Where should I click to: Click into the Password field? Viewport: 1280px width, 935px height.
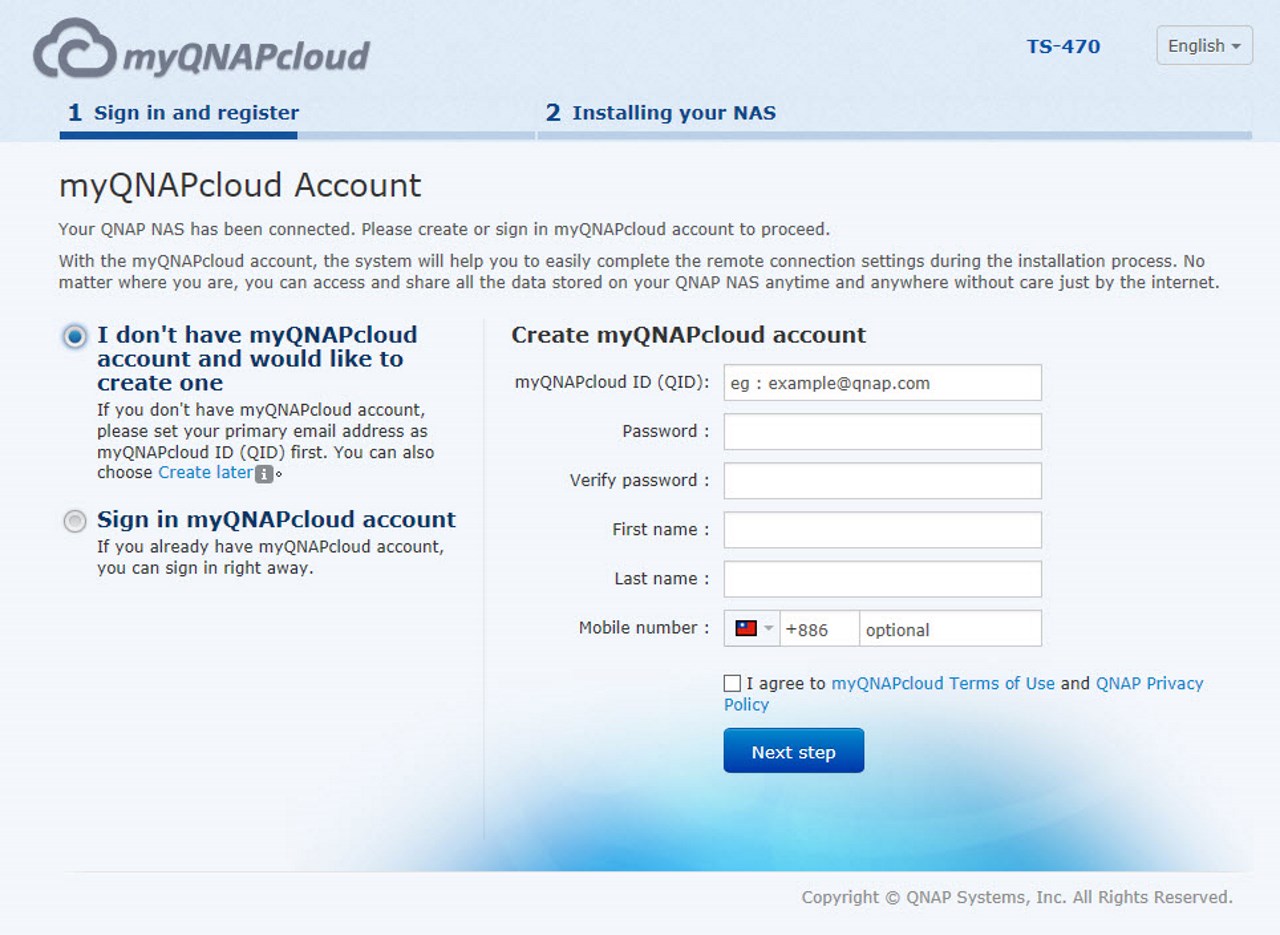(883, 431)
